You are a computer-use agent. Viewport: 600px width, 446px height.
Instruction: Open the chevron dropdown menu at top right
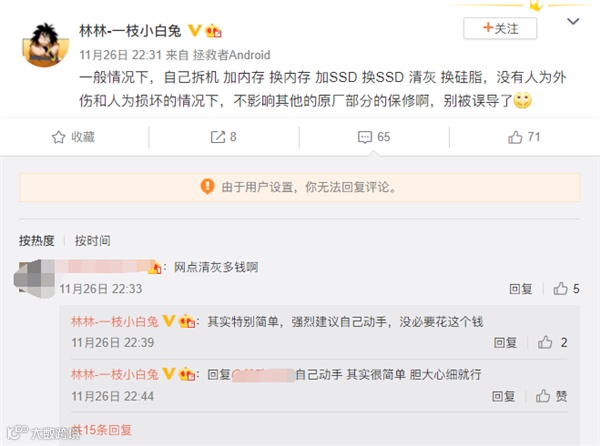[x=573, y=21]
